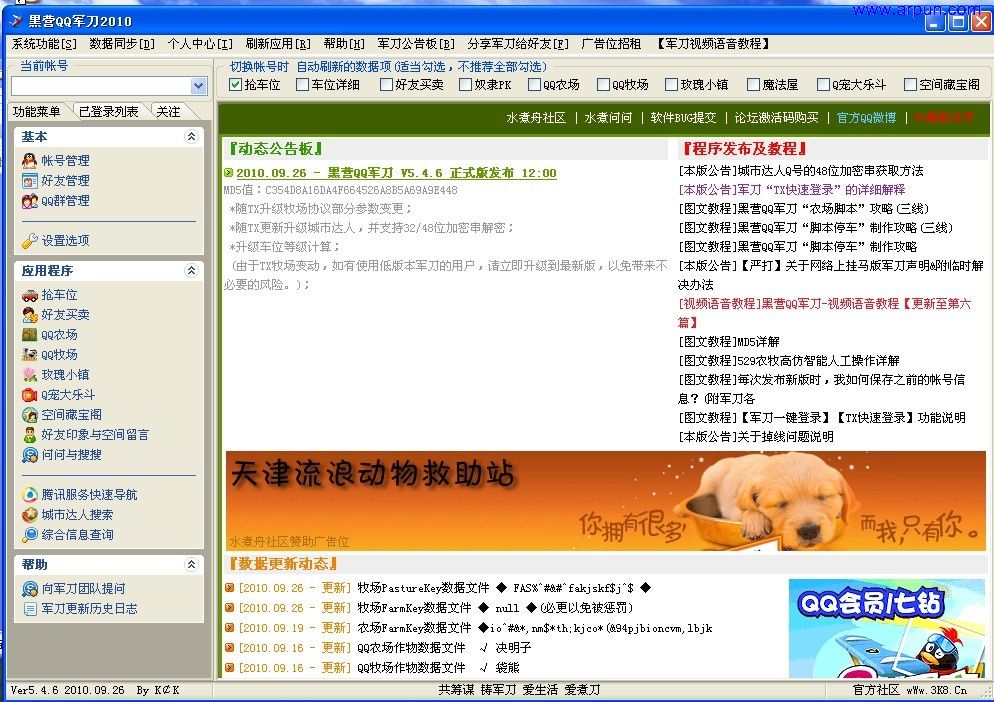Launch 抢车位 car icon
The height and width of the screenshot is (702, 994).
coord(30,295)
